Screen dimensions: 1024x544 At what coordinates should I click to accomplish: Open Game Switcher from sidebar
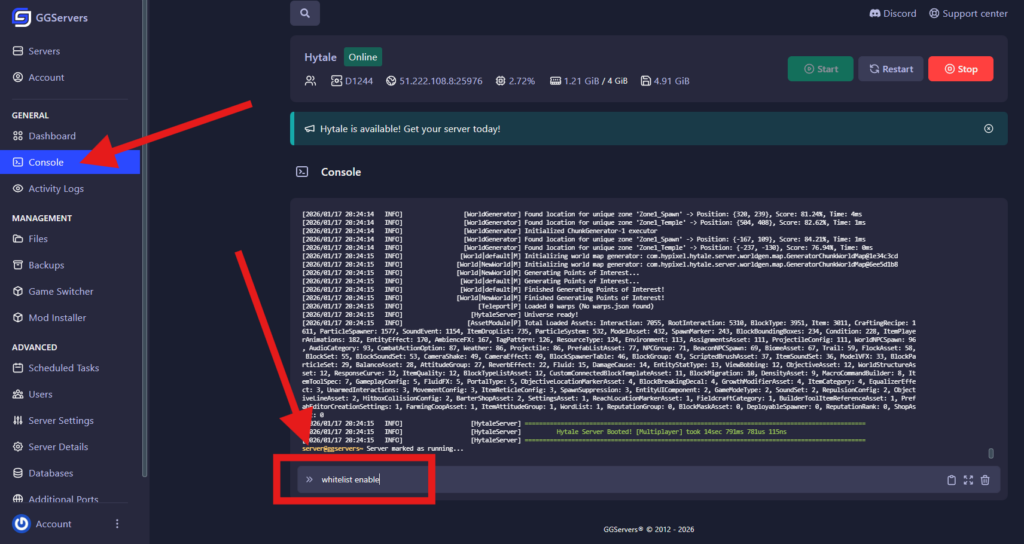(60, 291)
